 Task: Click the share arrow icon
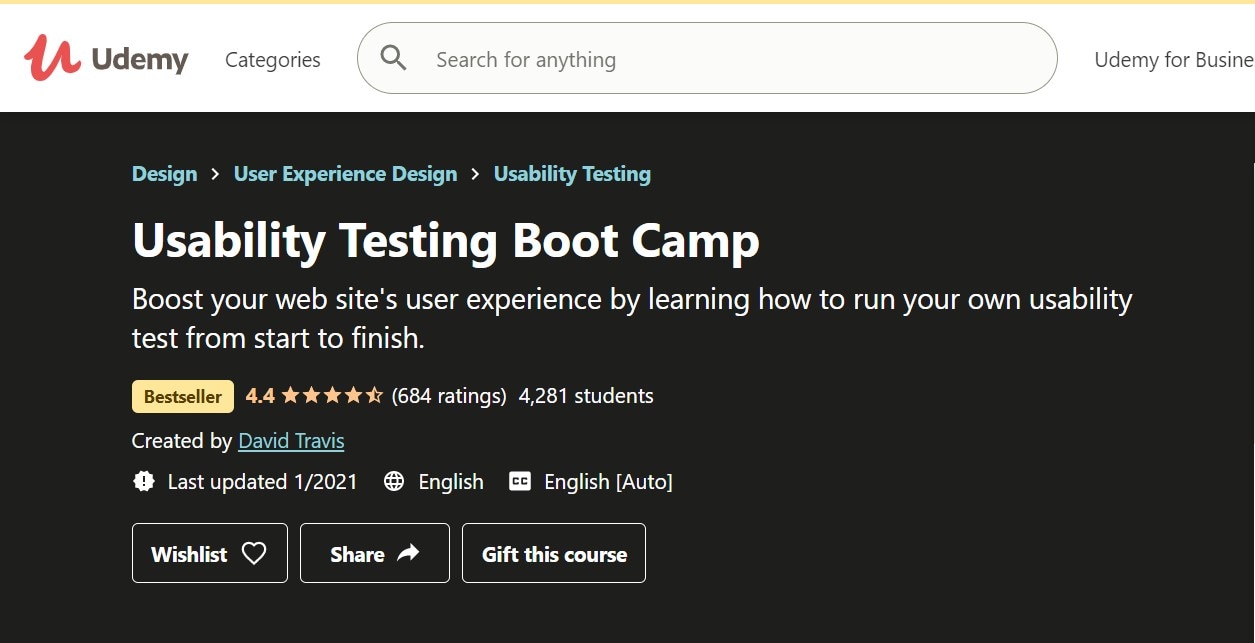[x=408, y=553]
